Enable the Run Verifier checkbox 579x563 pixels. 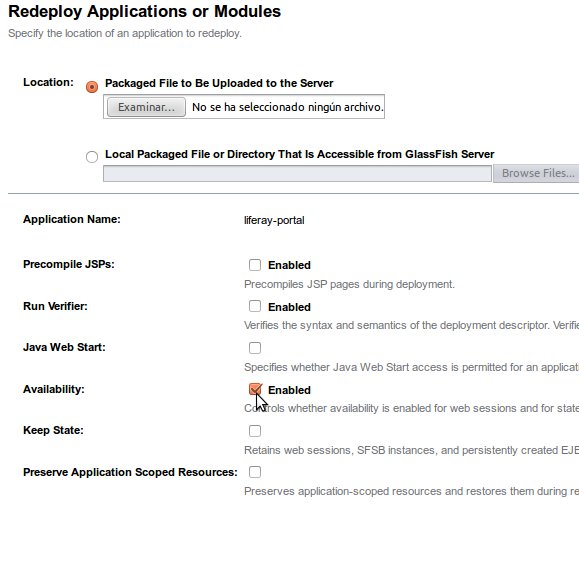tap(255, 306)
